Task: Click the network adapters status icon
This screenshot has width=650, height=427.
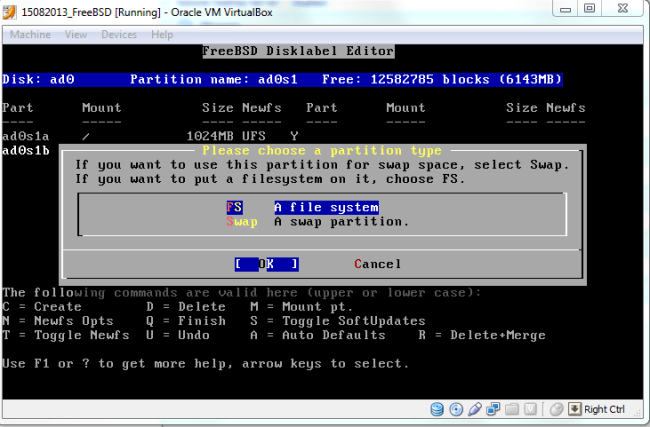Action: [x=493, y=410]
